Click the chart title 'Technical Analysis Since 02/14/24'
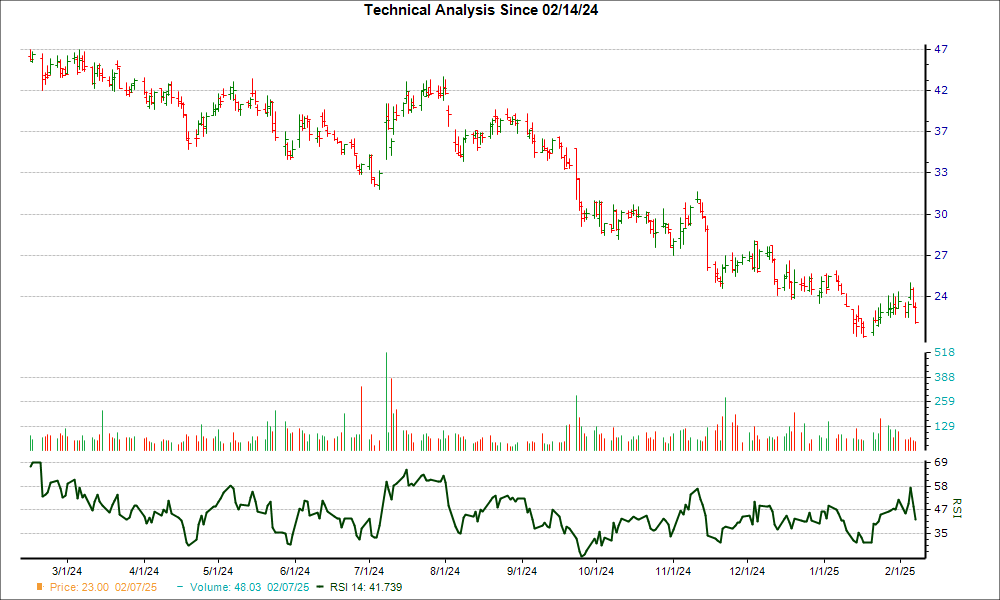The height and width of the screenshot is (600, 1000). (x=481, y=10)
